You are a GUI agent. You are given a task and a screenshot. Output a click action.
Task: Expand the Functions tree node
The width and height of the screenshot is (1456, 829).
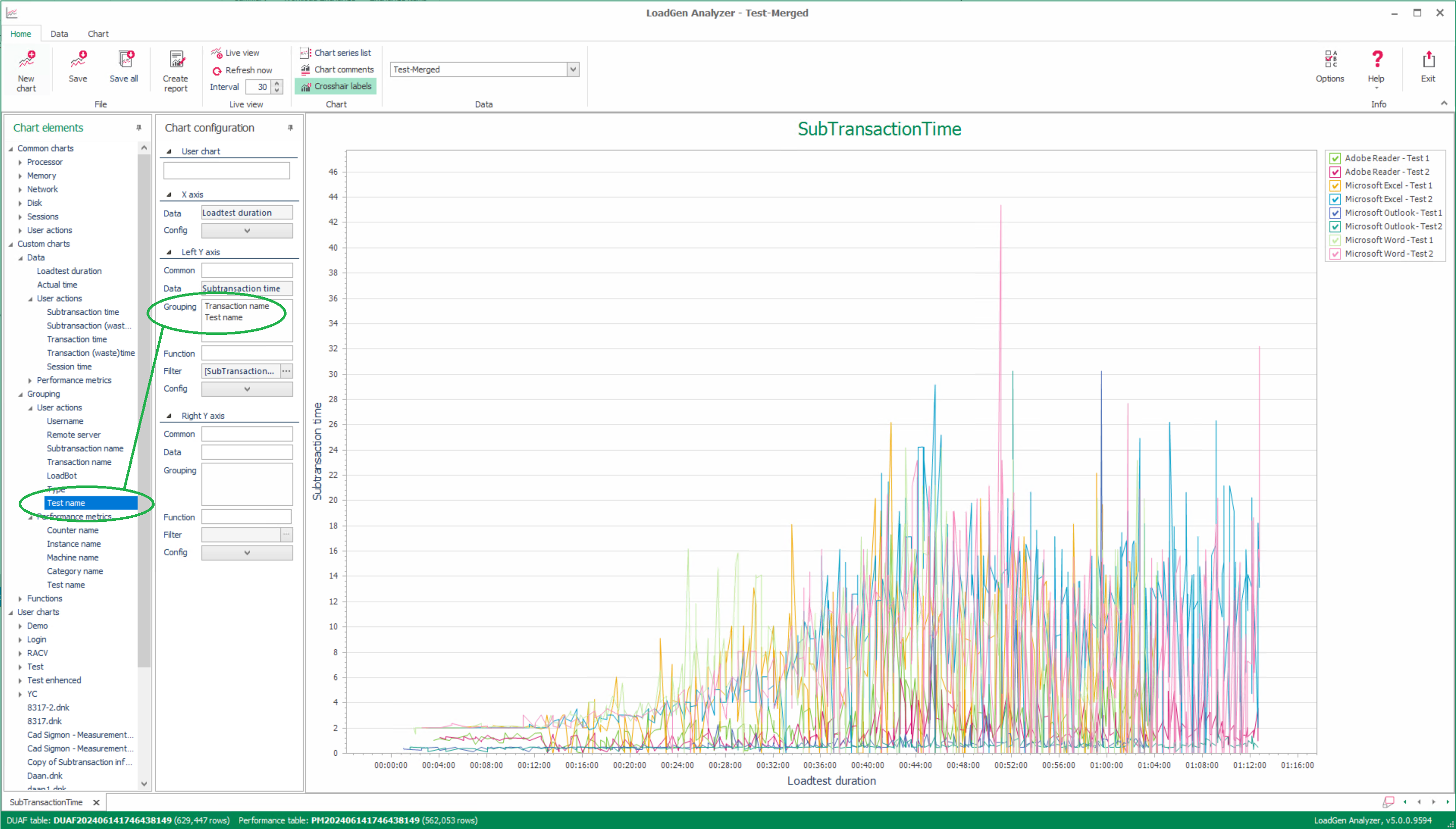(21, 599)
